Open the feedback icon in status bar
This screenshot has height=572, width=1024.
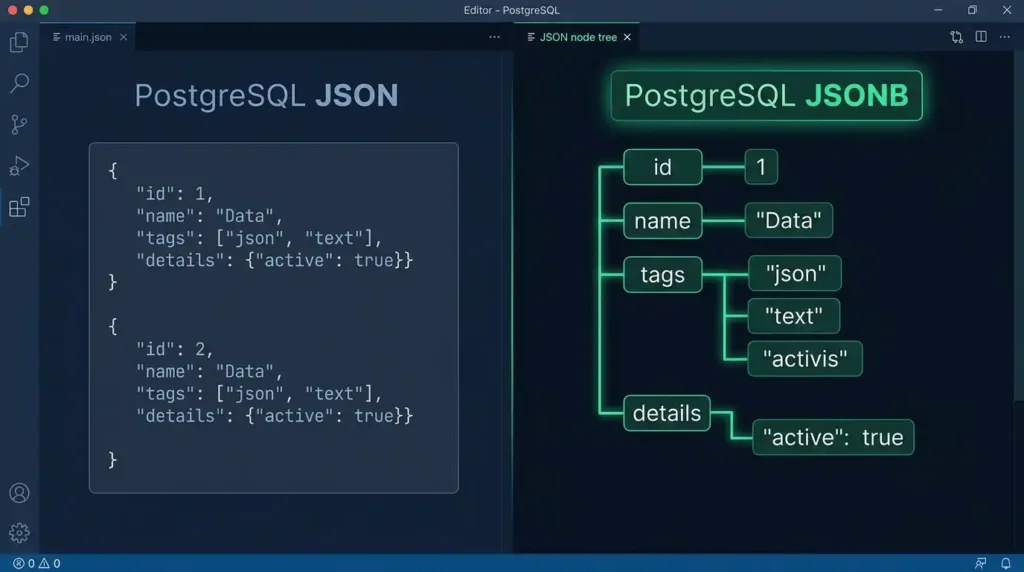tap(980, 563)
